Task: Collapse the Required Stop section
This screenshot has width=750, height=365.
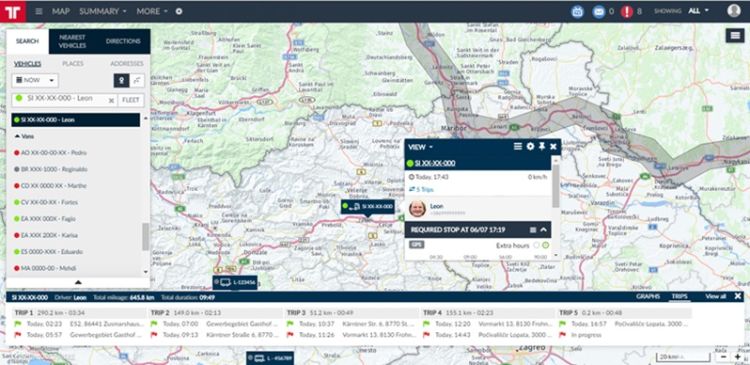Action: (x=543, y=230)
